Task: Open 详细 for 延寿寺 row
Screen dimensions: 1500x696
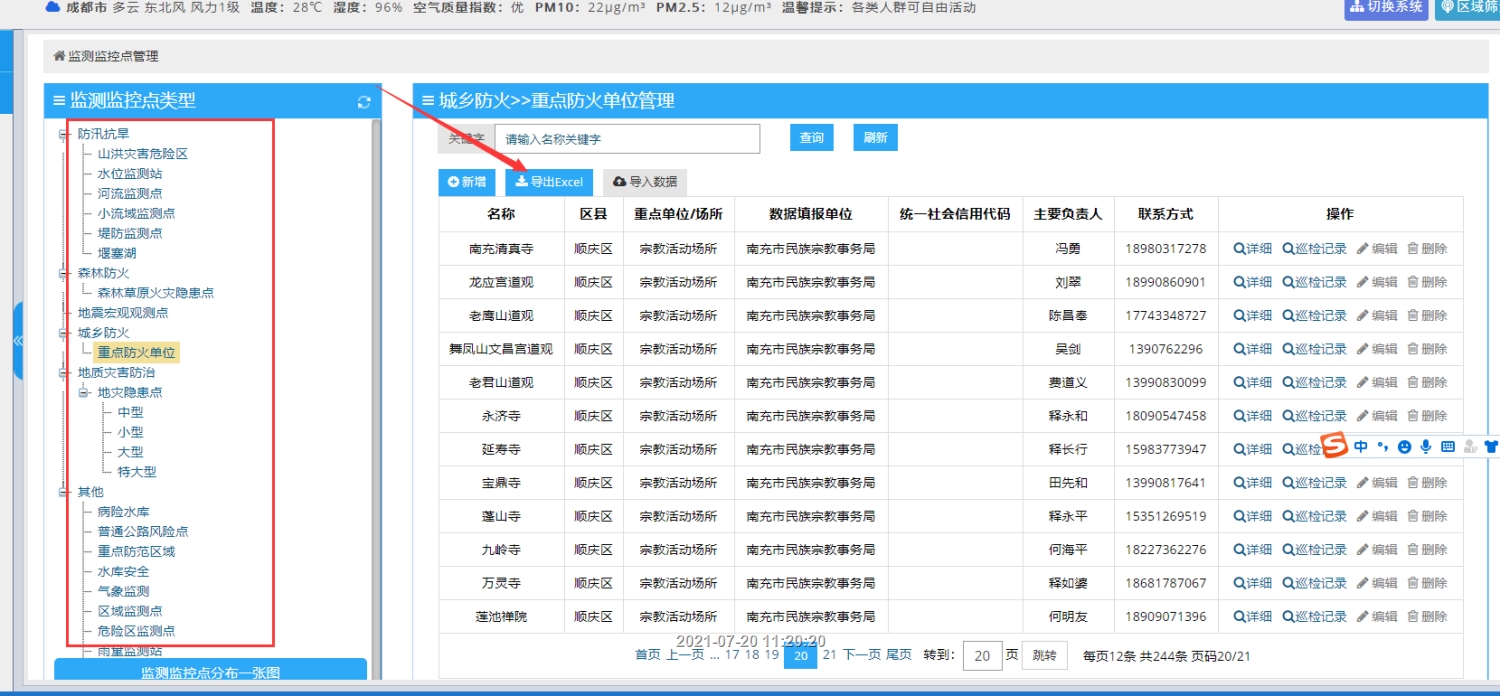Action: pos(1252,449)
